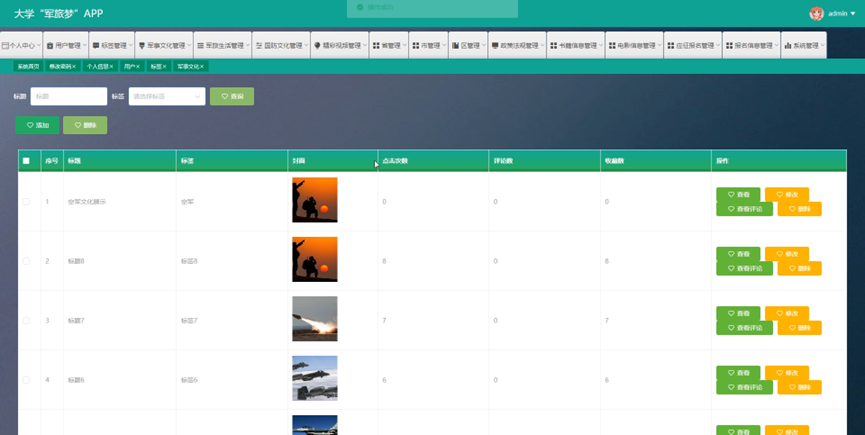
Task: Expand the 系统管理 menu chevron
Action: pos(821,46)
